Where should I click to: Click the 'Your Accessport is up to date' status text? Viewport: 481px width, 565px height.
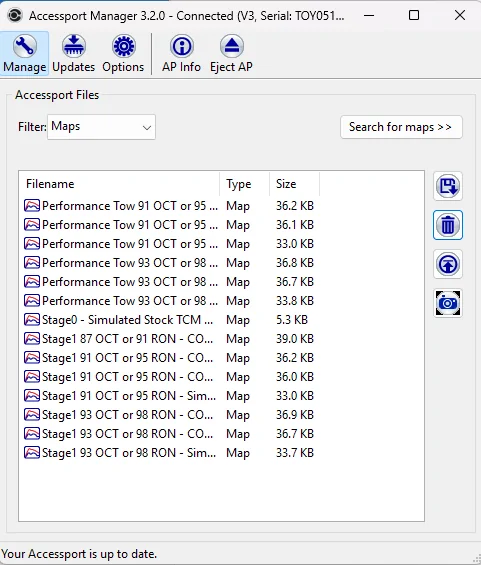[79, 554]
